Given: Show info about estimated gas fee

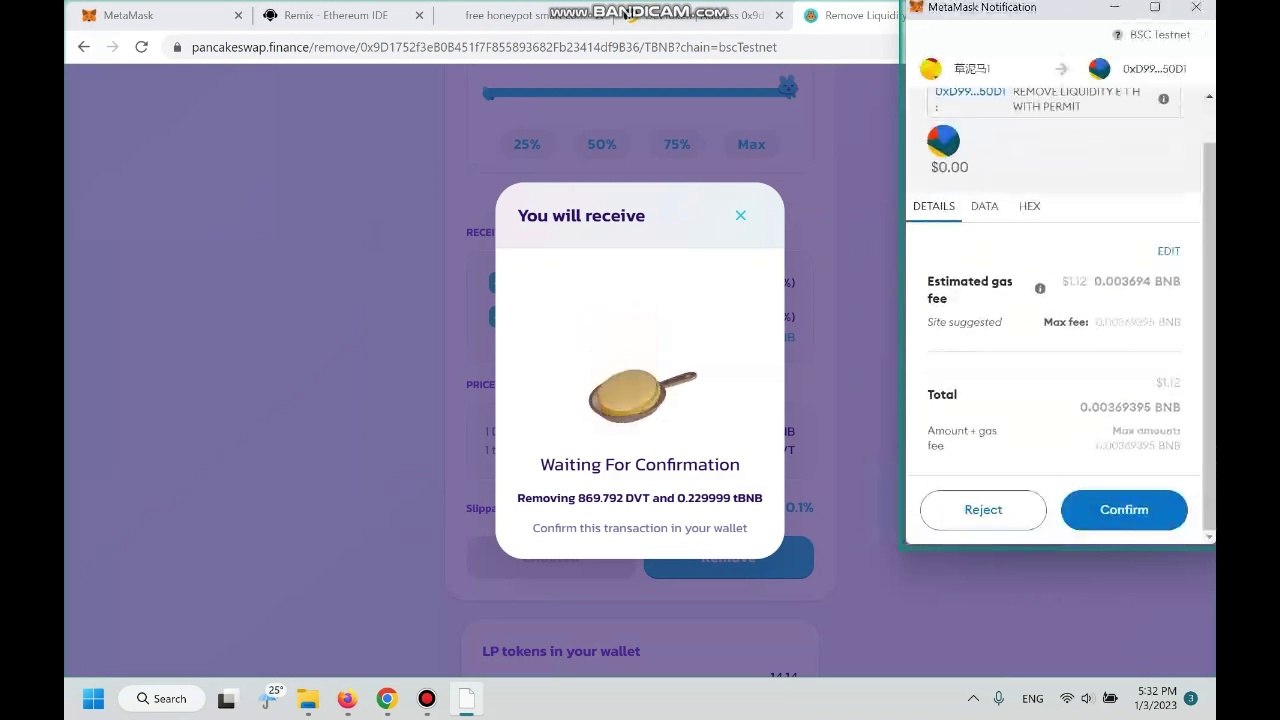Looking at the screenshot, I should pyautogui.click(x=1040, y=289).
